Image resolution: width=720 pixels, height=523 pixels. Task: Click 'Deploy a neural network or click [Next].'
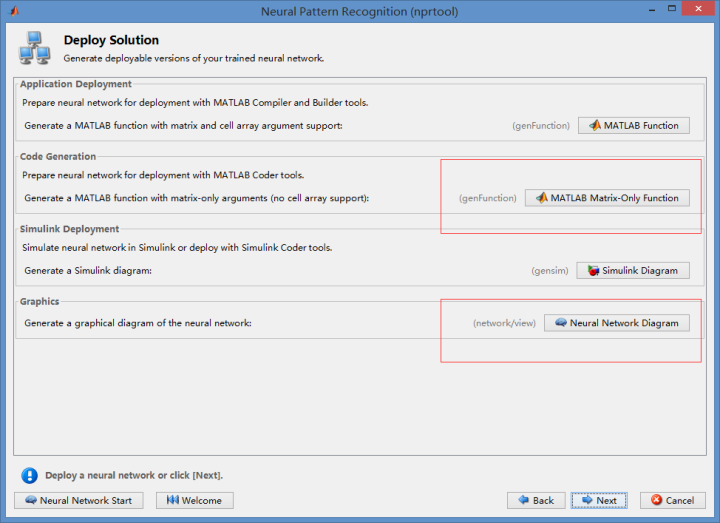click(x=134, y=476)
